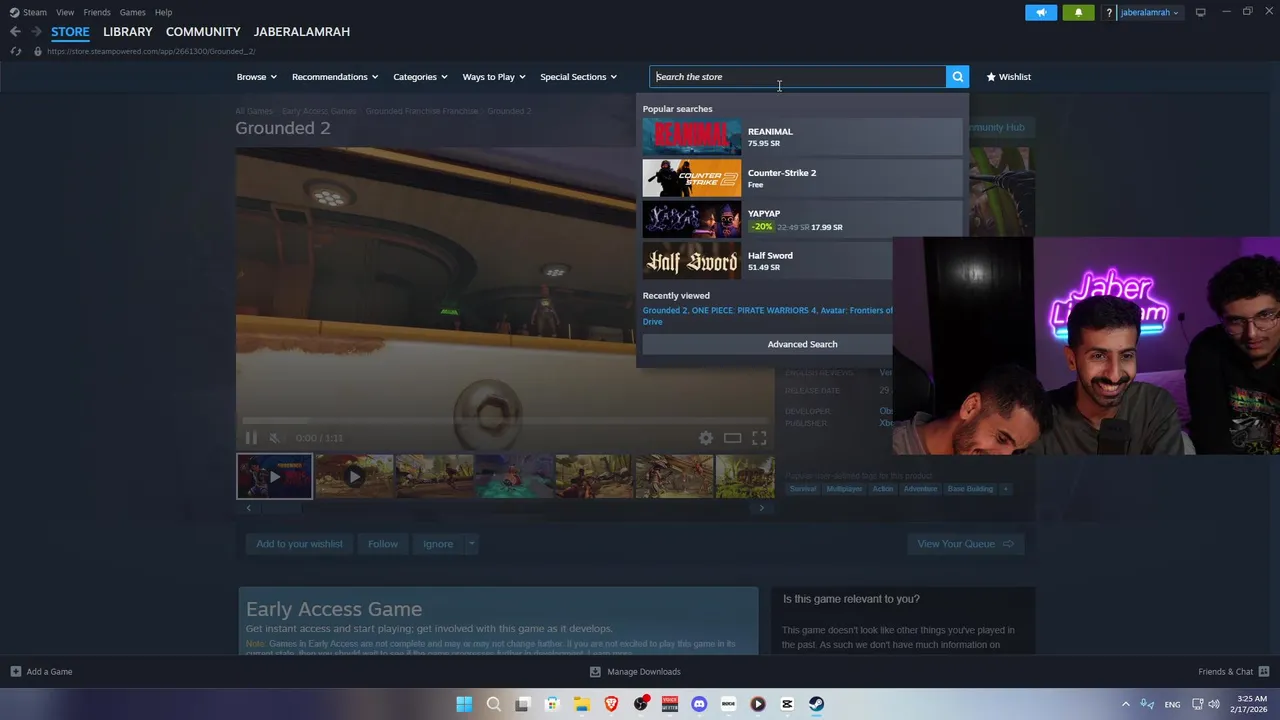Open the Friends menu

coord(97,12)
